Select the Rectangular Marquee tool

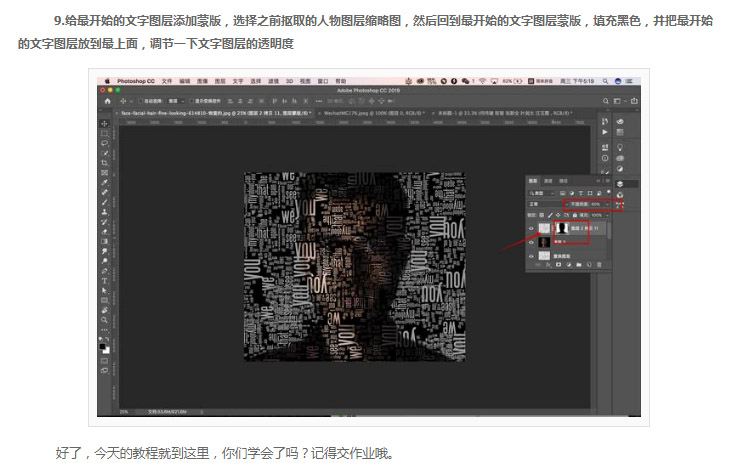[x=104, y=133]
